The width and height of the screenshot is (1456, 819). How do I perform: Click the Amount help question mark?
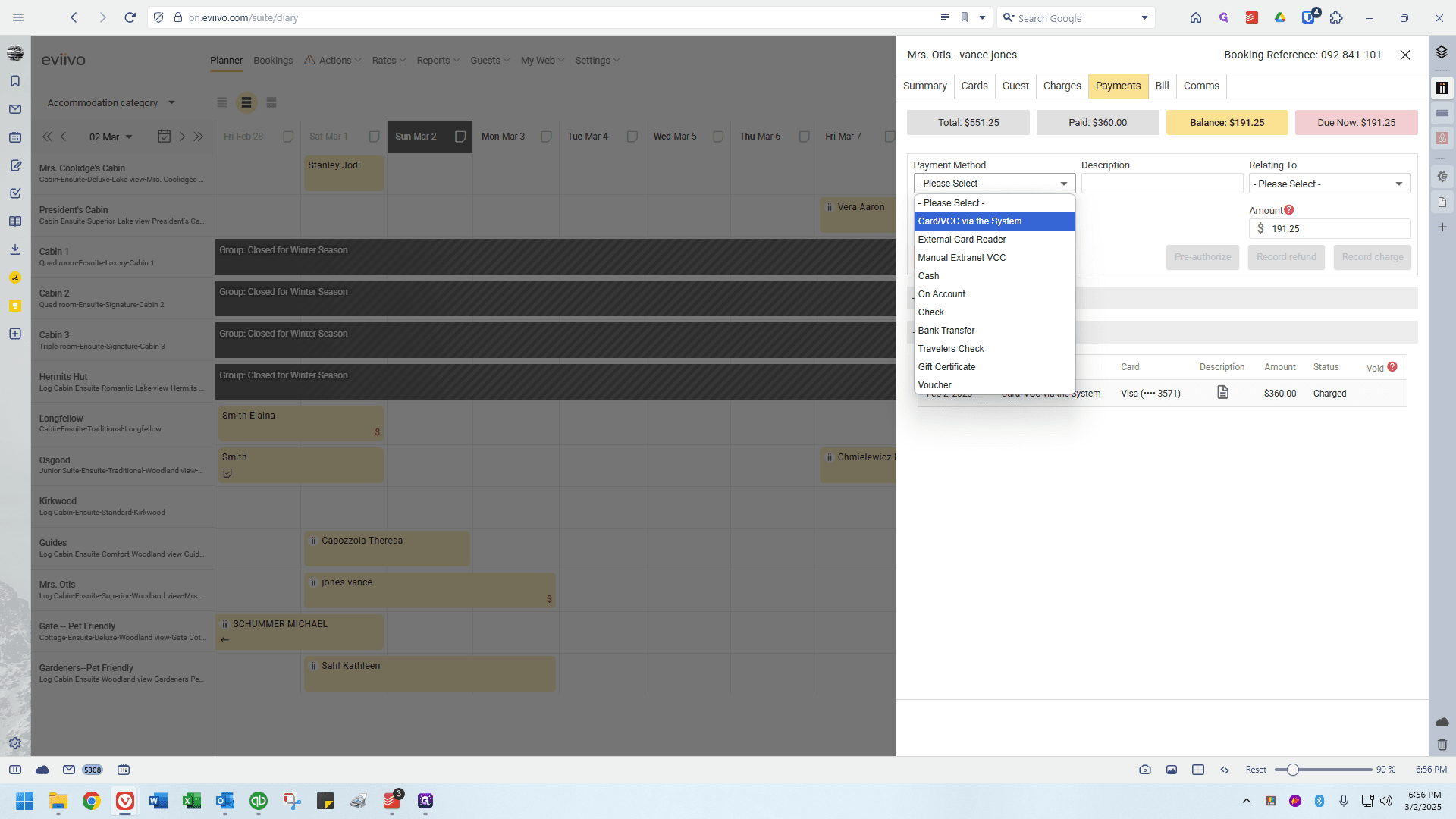(x=1289, y=210)
